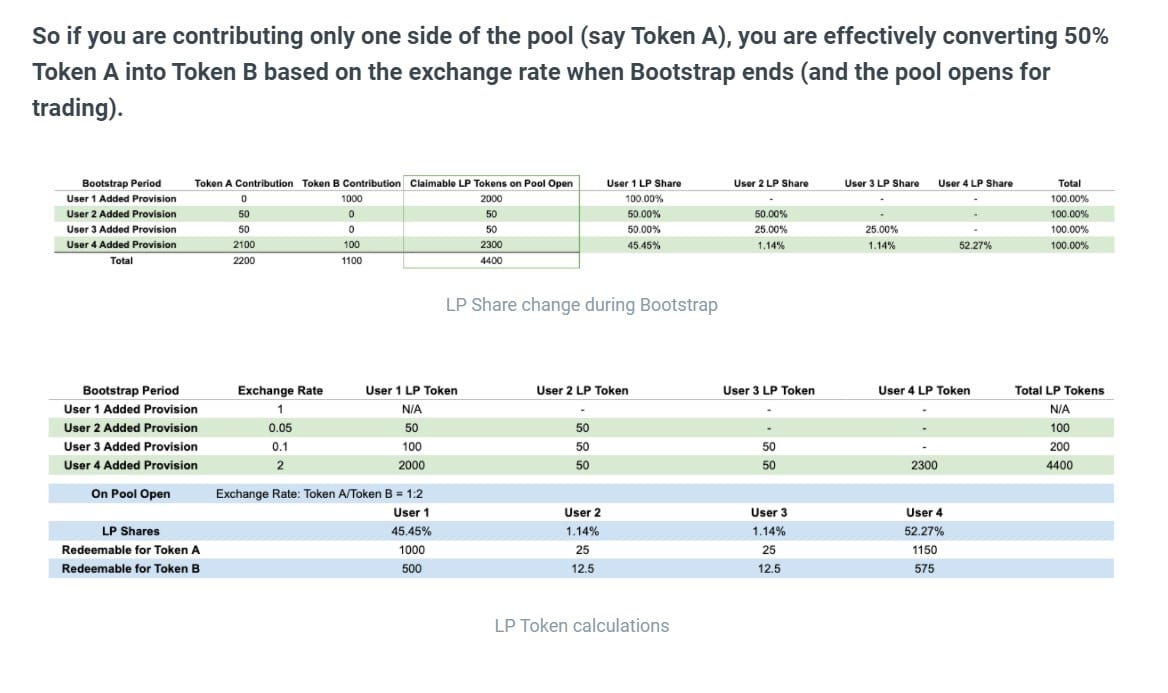Click the 0.05 exchange rate cell
The height and width of the screenshot is (693, 1168).
[x=280, y=428]
